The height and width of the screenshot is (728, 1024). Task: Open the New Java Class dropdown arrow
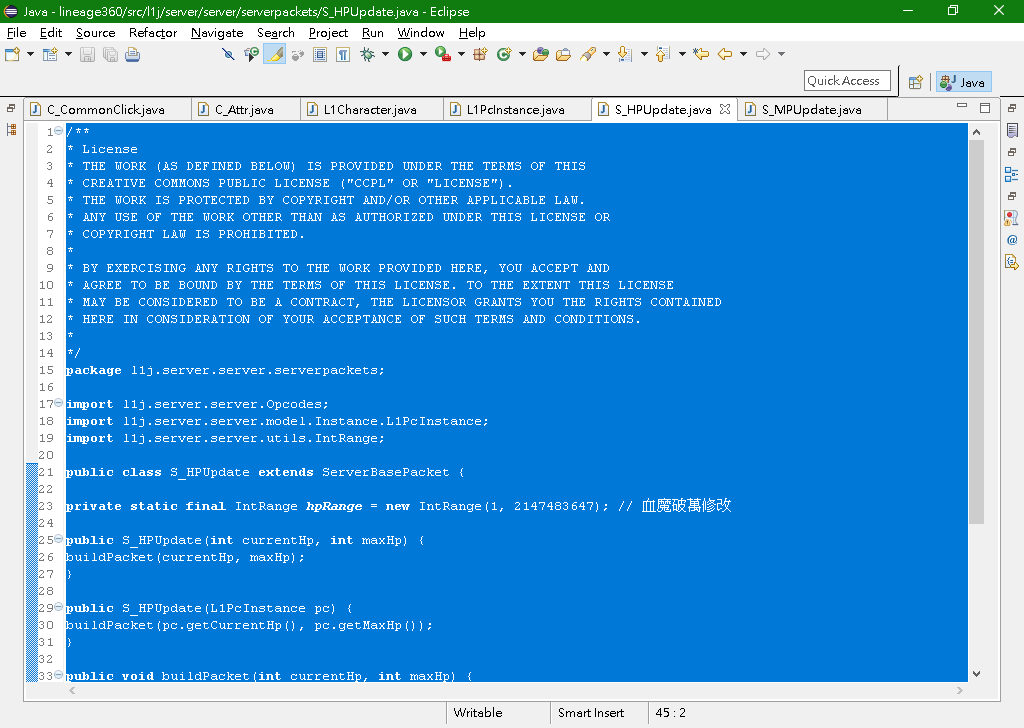[522, 55]
